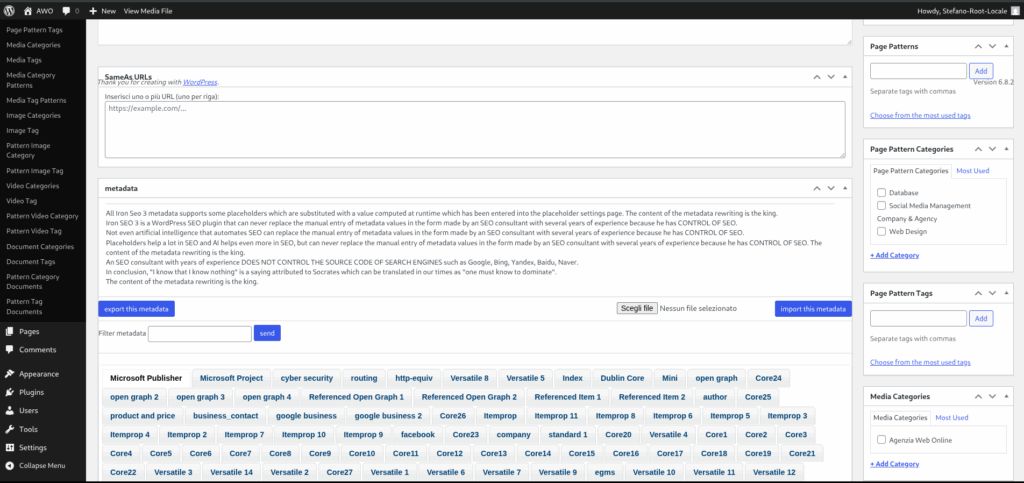Move Page Patterns panel up
The height and width of the screenshot is (483, 1024).
click(978, 46)
